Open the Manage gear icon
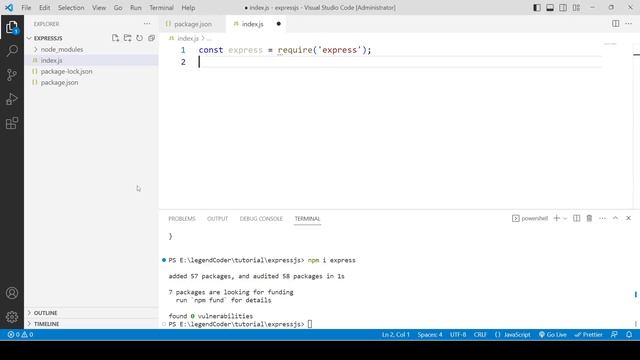 (x=12, y=316)
